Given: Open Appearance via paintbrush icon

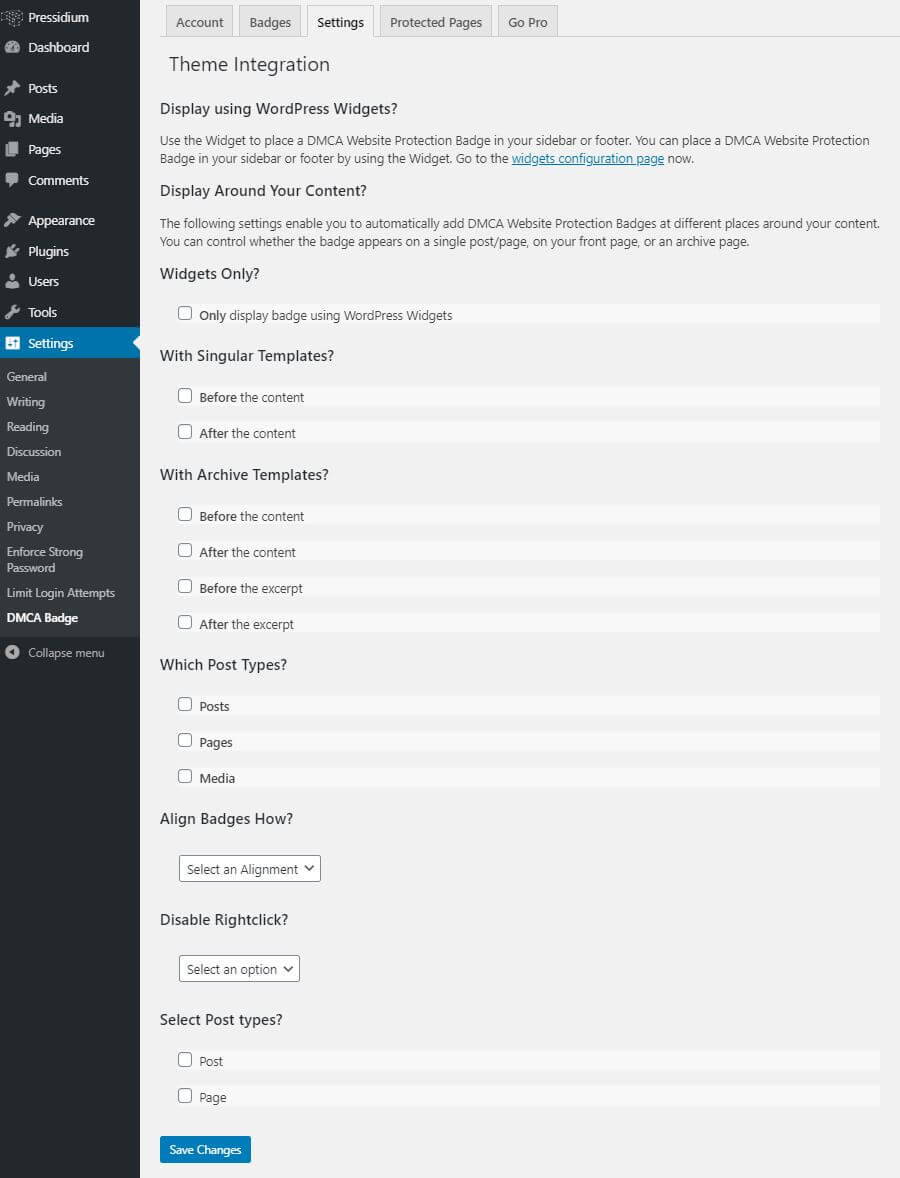Looking at the screenshot, I should click(x=12, y=220).
